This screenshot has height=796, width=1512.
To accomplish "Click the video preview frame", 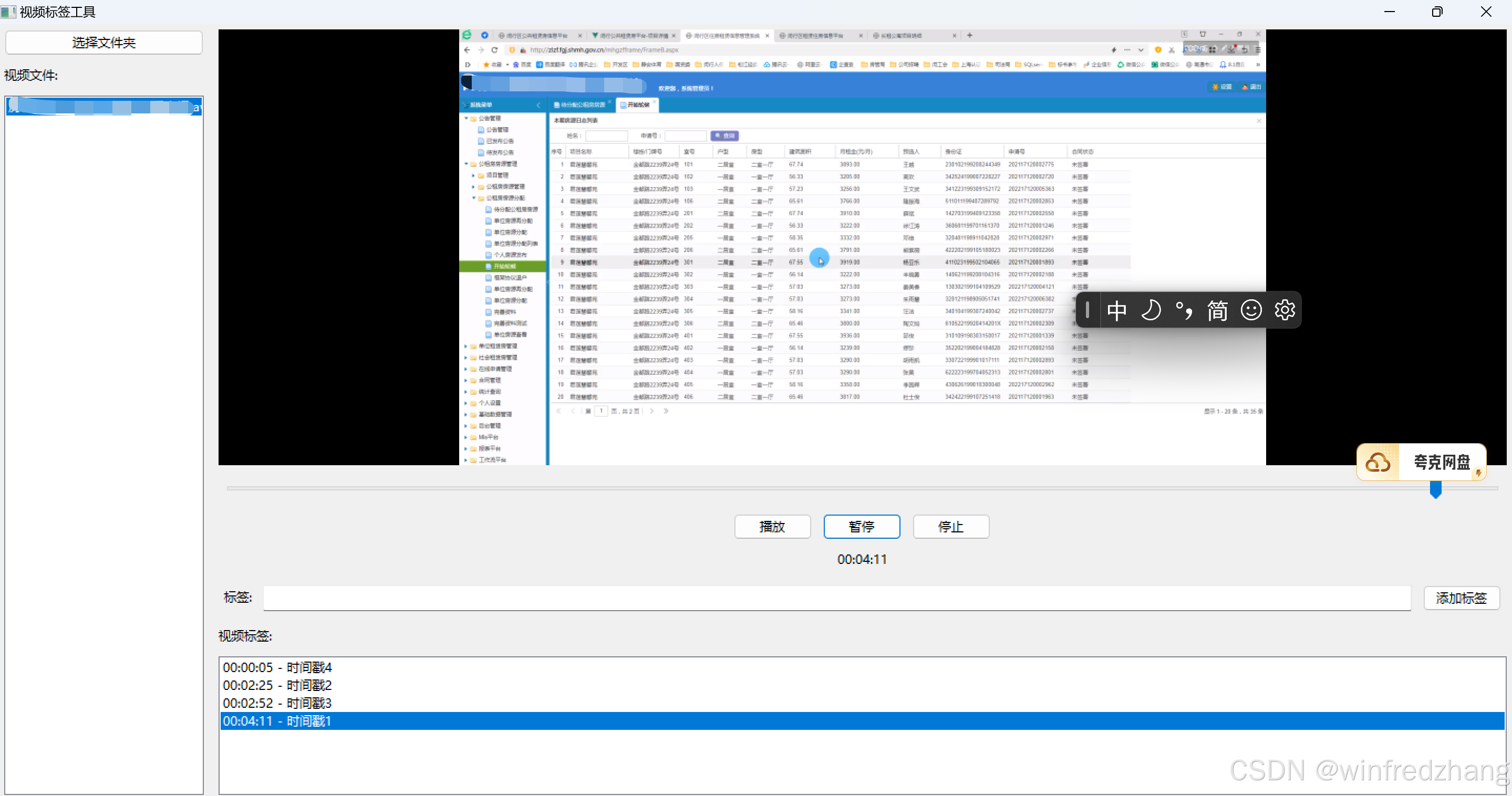I will coord(862,247).
